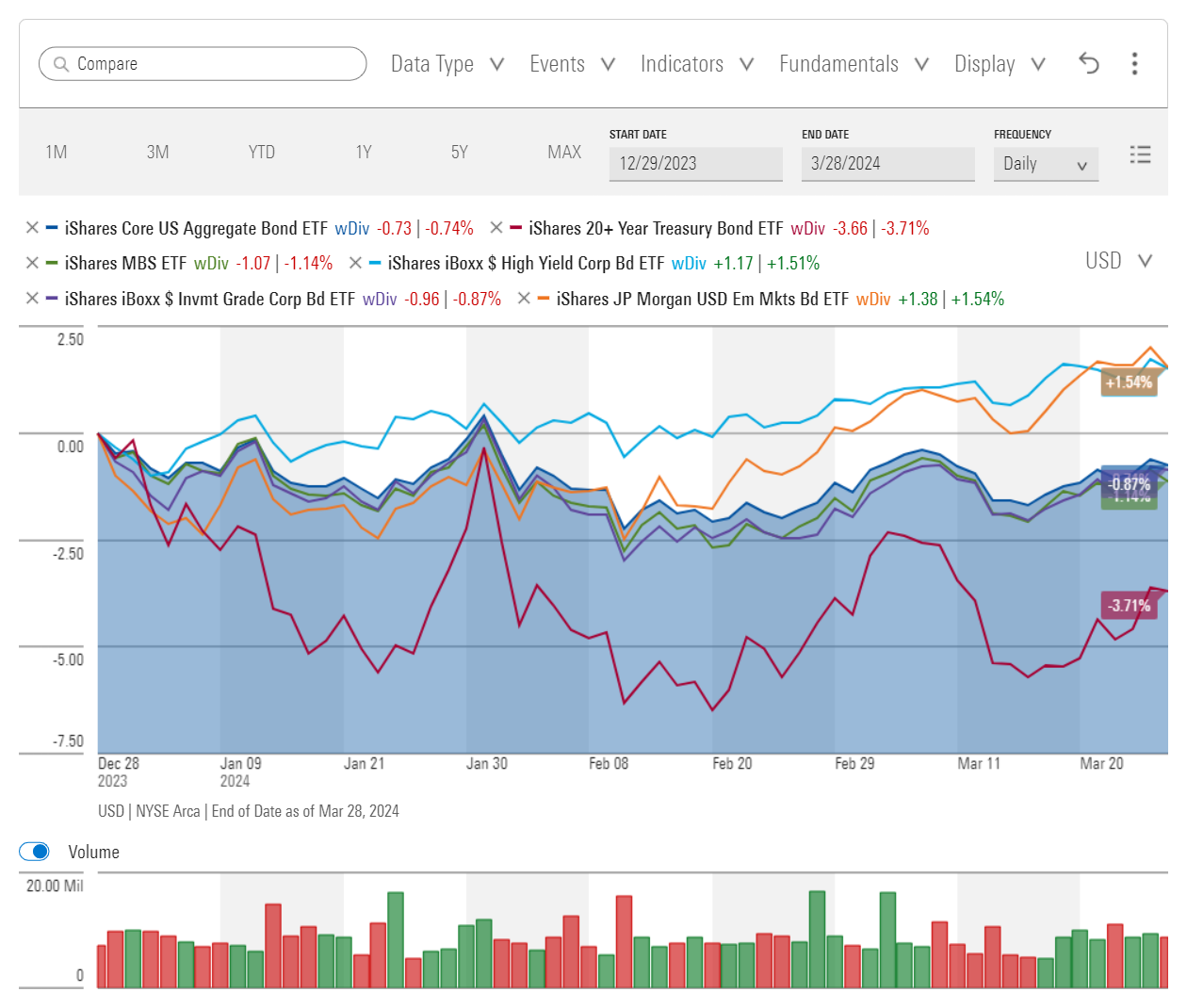Select the 3M time range
Image resolution: width=1187 pixels, height=1008 pixels.
pyautogui.click(x=158, y=152)
